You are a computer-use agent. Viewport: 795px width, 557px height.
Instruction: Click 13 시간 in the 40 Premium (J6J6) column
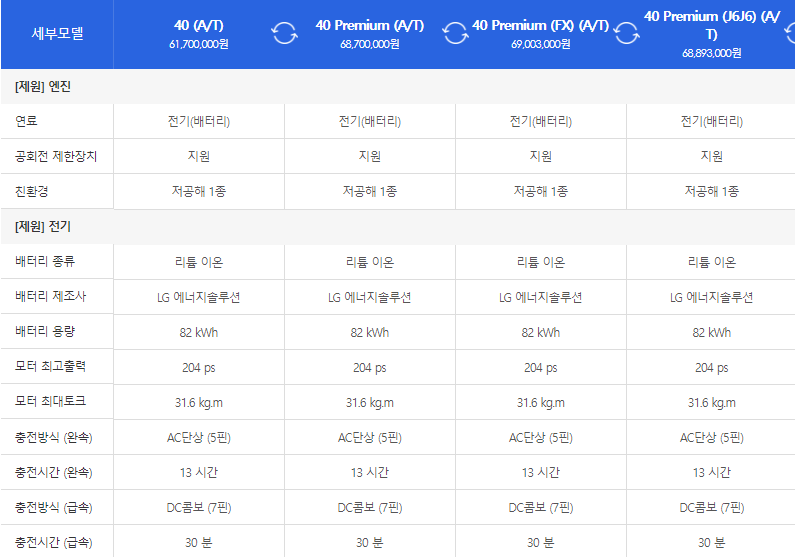712,472
